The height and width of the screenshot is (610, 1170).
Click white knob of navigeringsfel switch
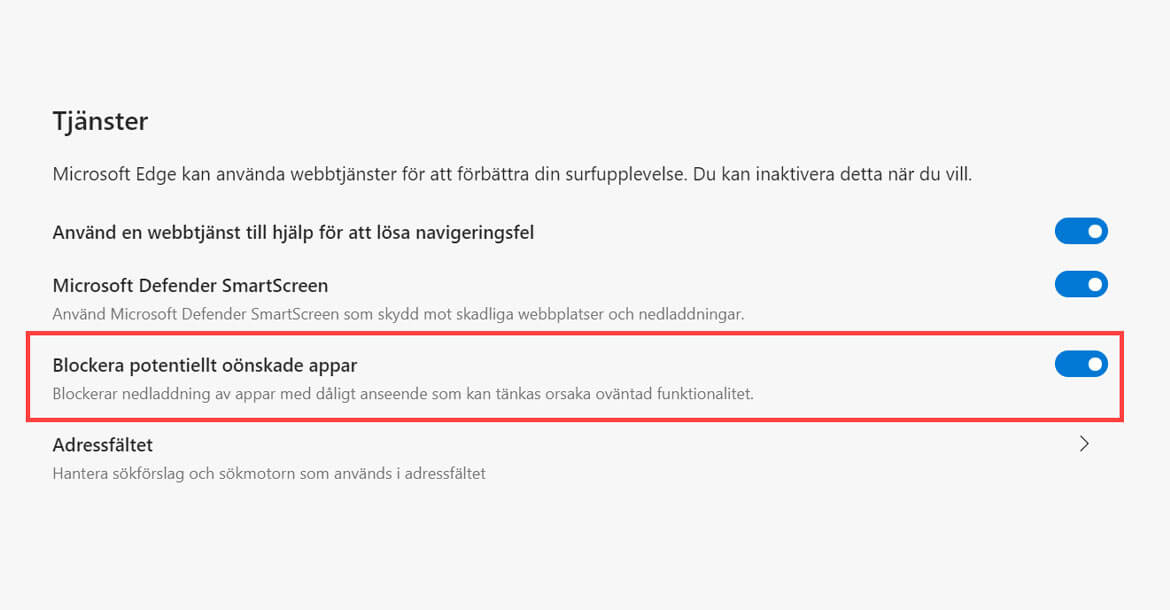click(1095, 232)
